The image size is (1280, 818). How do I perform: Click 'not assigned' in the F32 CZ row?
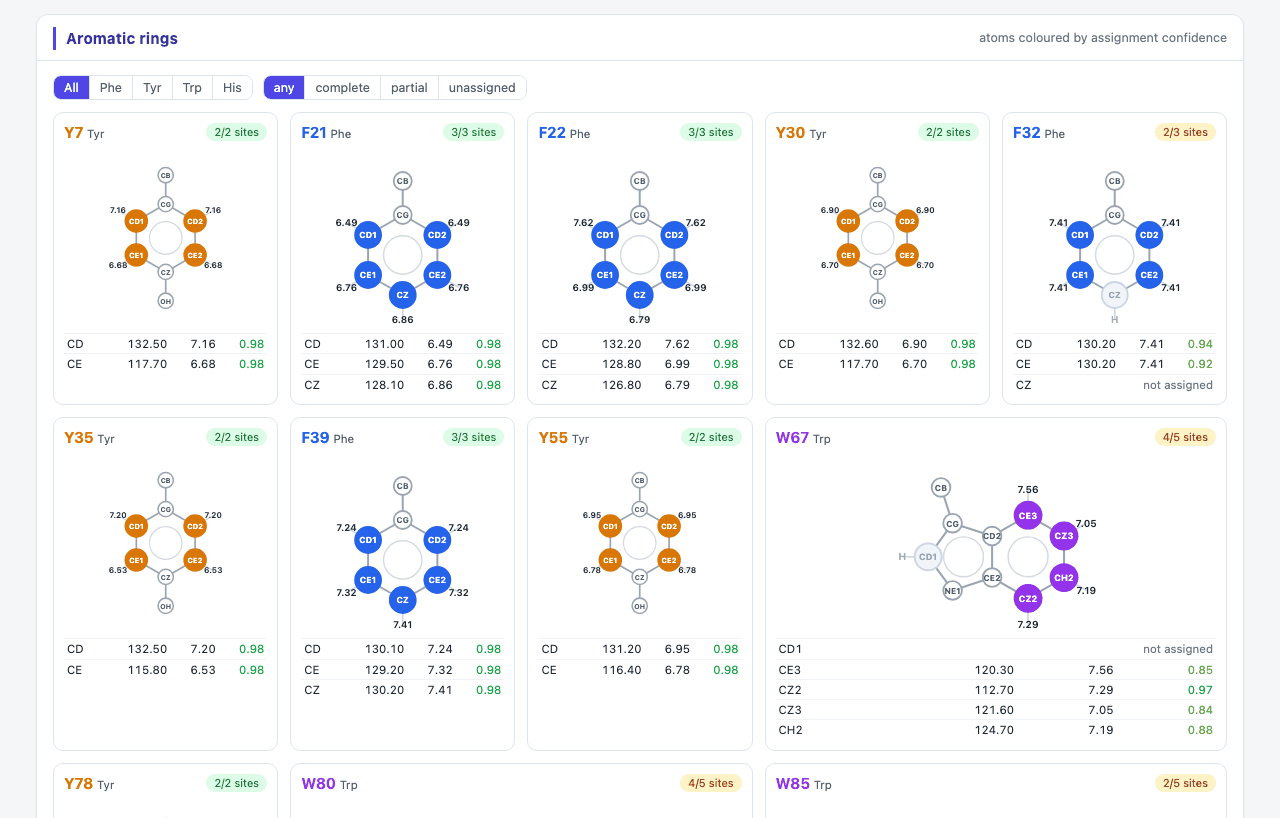click(1178, 385)
